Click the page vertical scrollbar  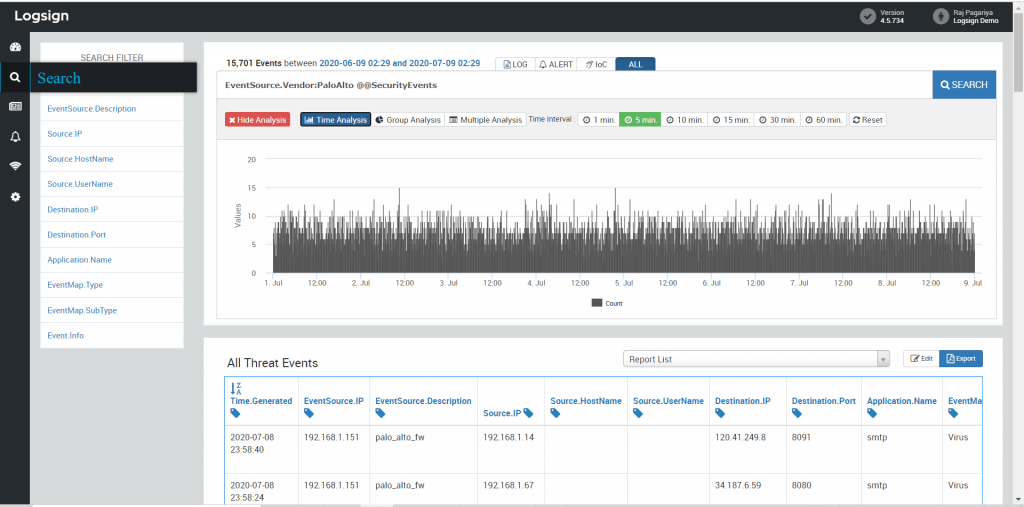[x=1018, y=52]
